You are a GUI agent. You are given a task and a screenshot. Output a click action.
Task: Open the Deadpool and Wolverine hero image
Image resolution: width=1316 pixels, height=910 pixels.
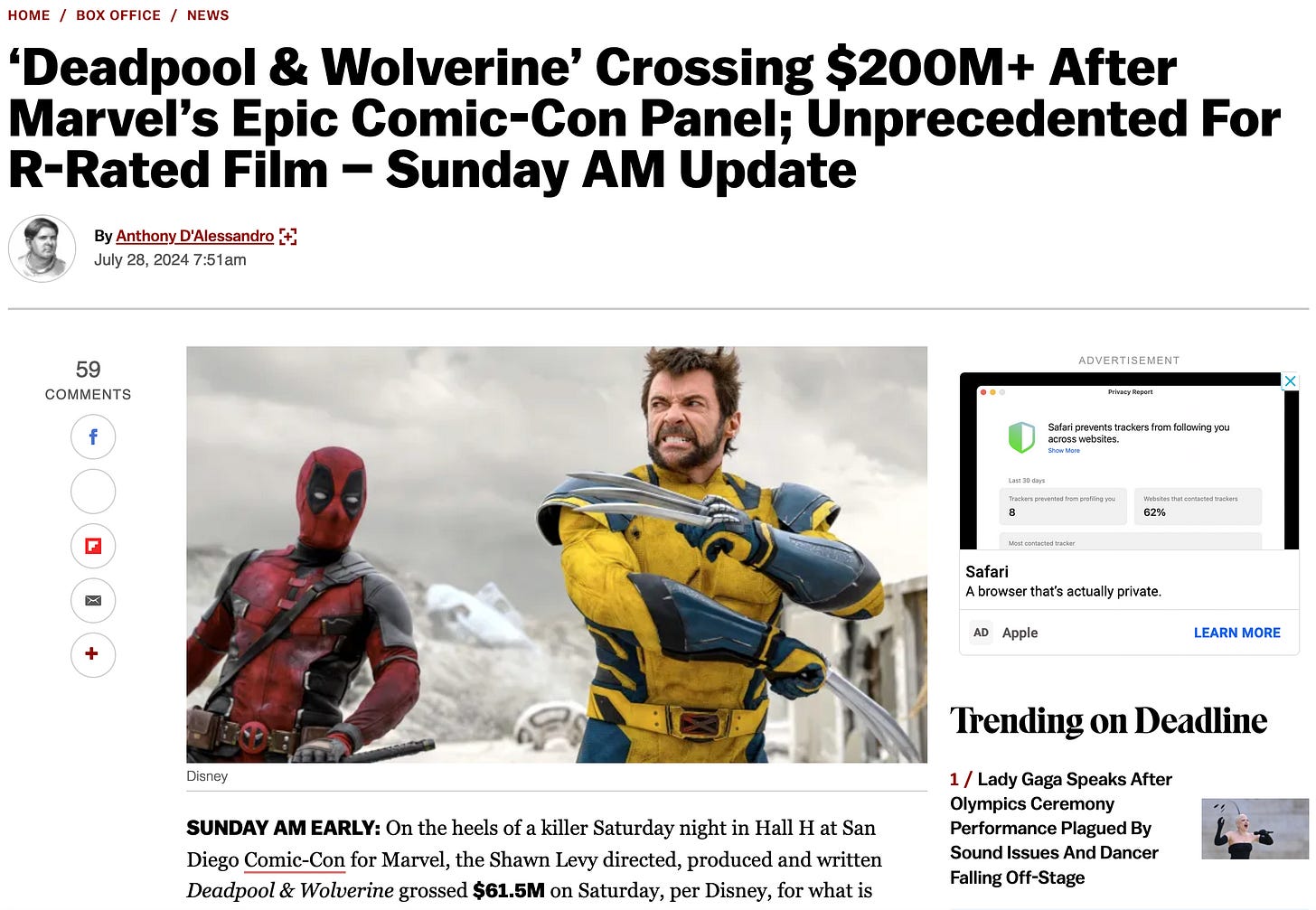click(x=557, y=555)
